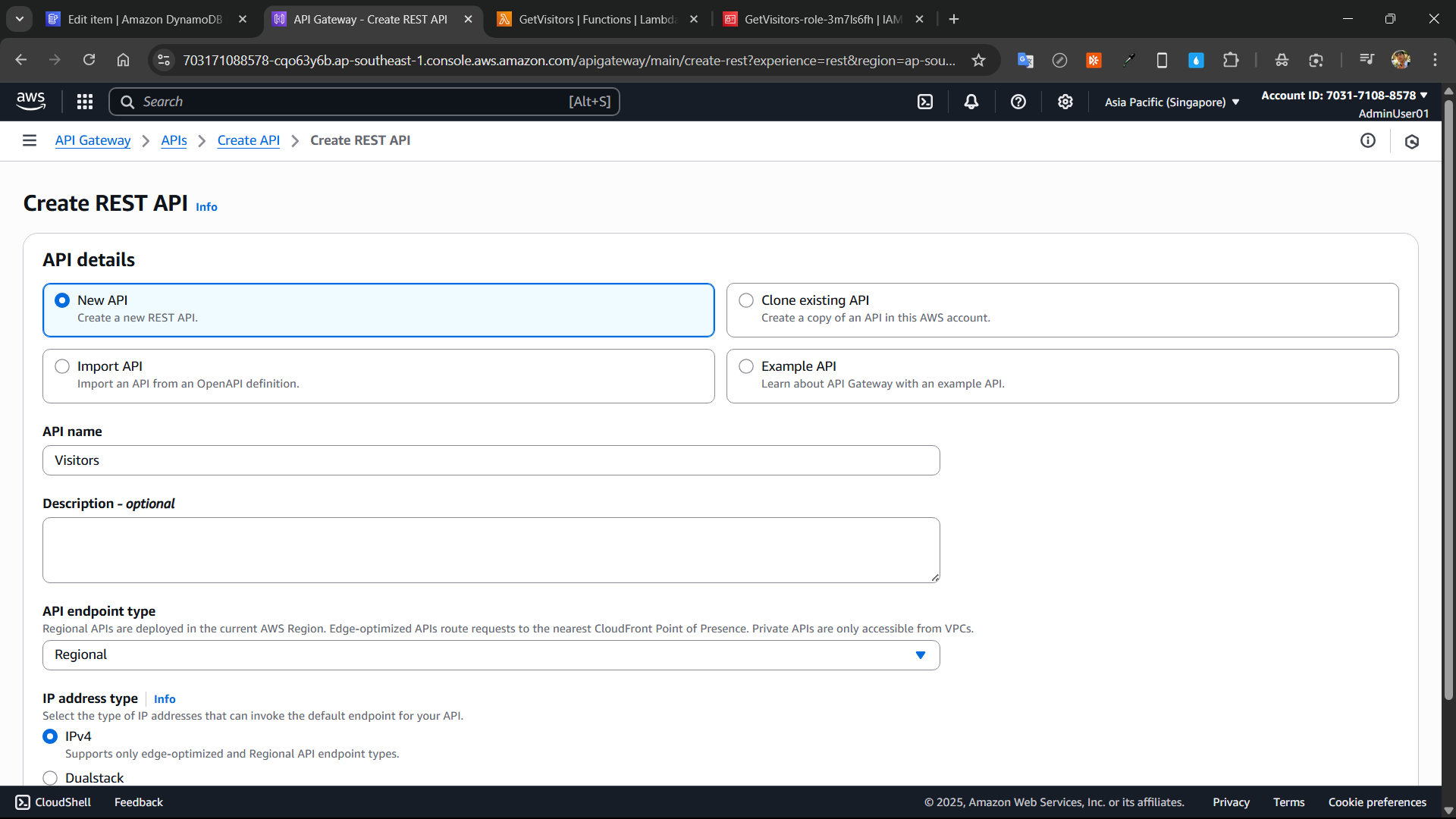The width and height of the screenshot is (1456, 819).
Task: View site information icon in address bar
Action: tap(164, 60)
